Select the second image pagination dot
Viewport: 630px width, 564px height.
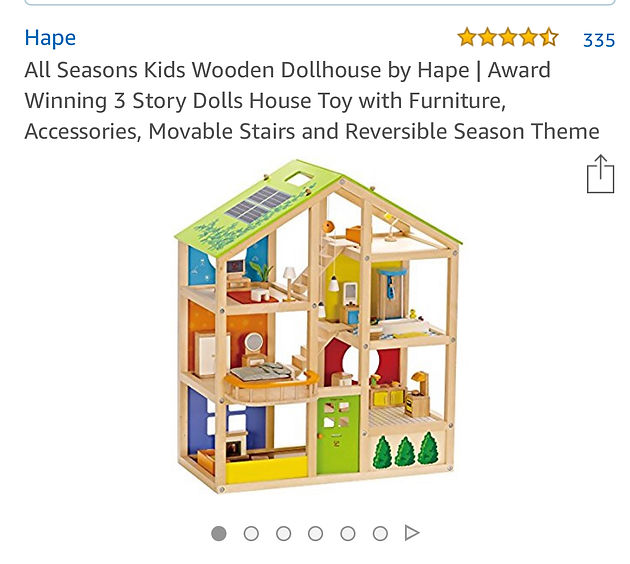click(x=251, y=533)
